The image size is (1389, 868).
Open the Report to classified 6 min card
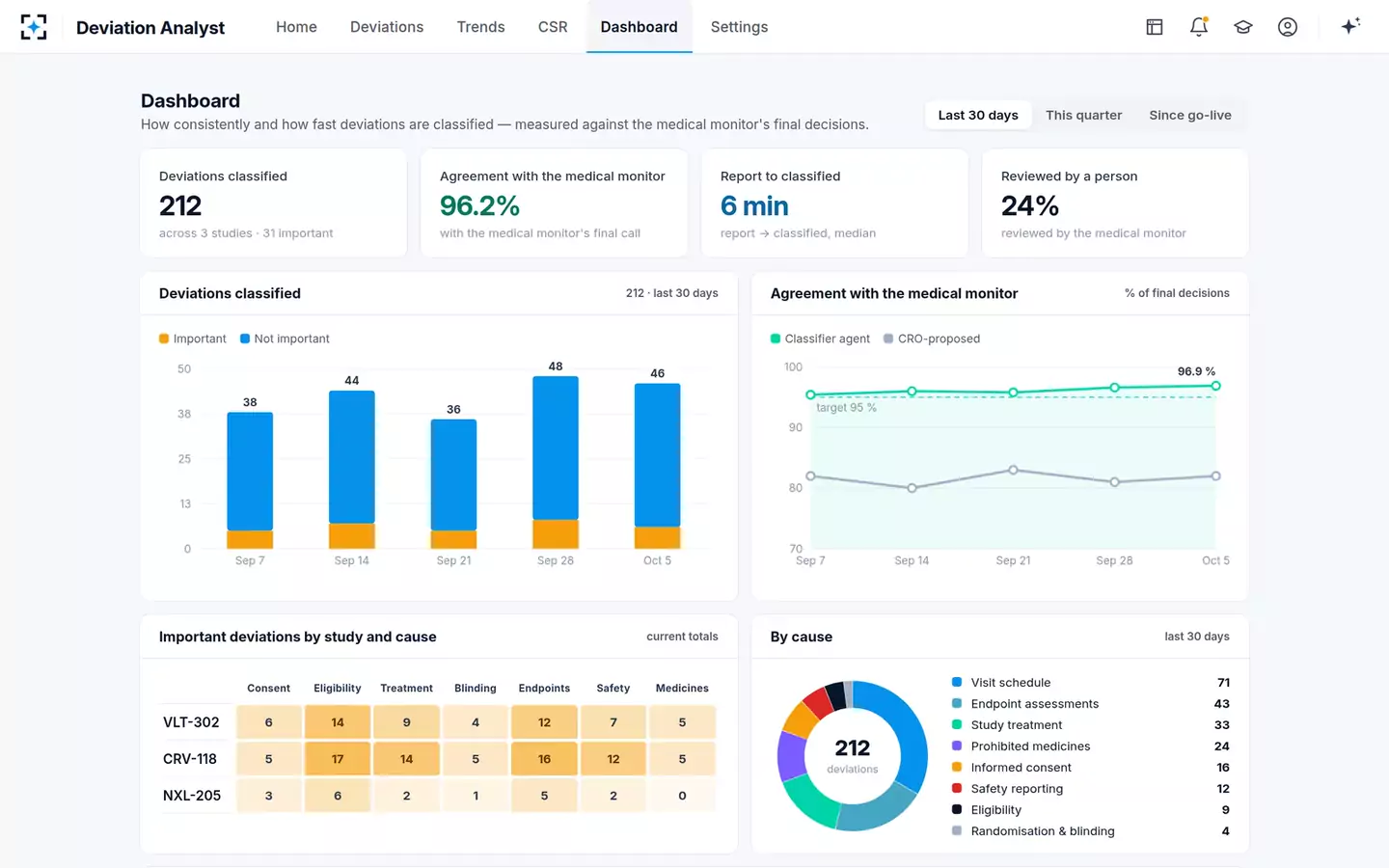tap(834, 203)
